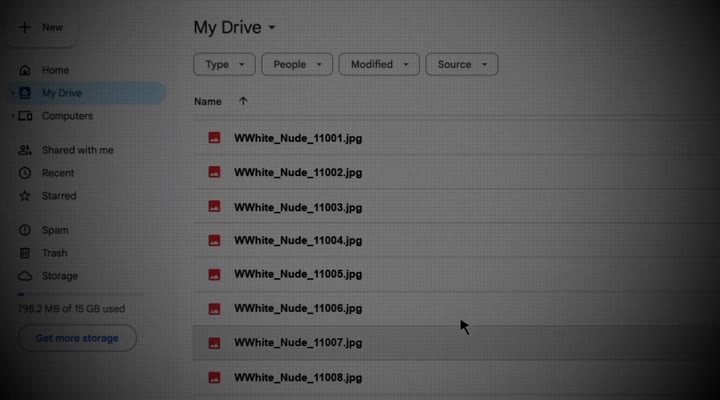The image size is (720, 400).
Task: Open the Modified filter dropdown
Action: (x=379, y=64)
